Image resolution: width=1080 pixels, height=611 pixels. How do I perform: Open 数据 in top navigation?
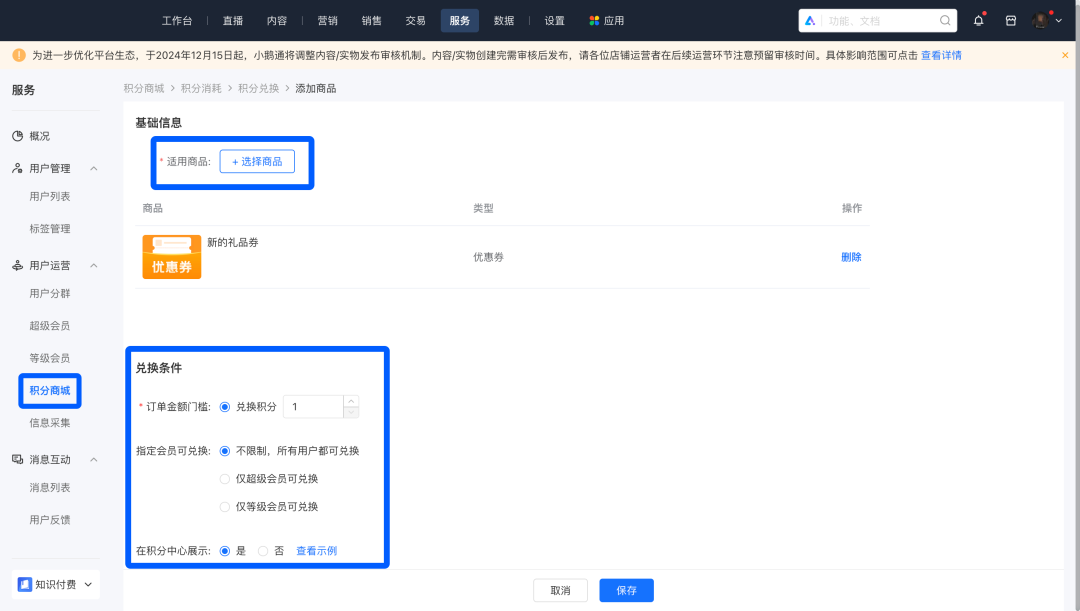pyautogui.click(x=504, y=21)
